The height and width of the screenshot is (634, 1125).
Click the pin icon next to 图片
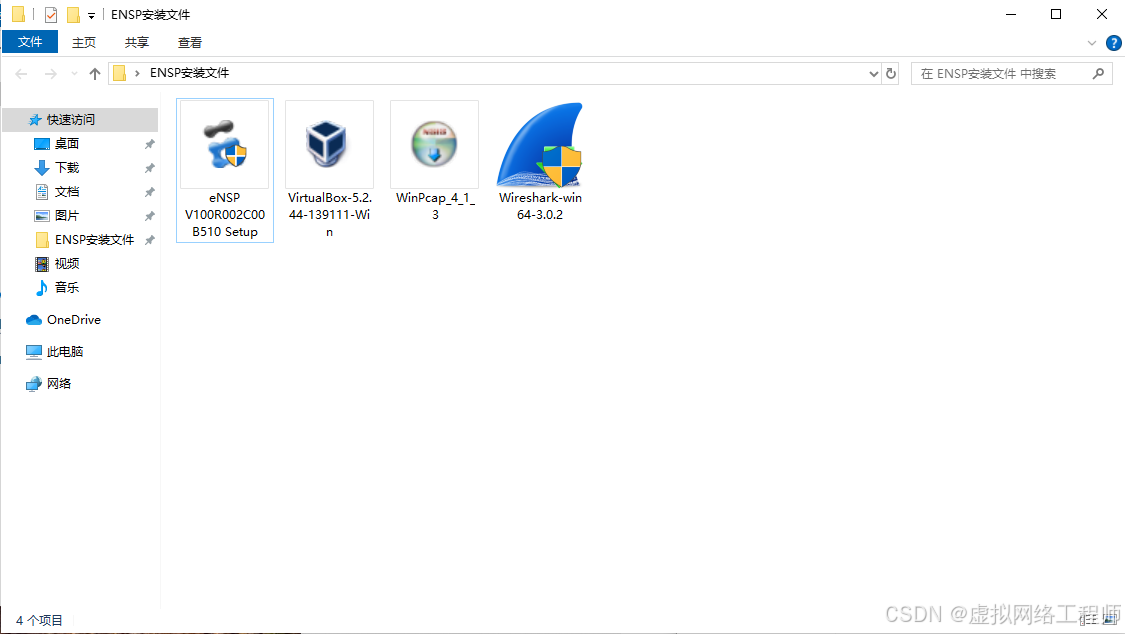149,216
